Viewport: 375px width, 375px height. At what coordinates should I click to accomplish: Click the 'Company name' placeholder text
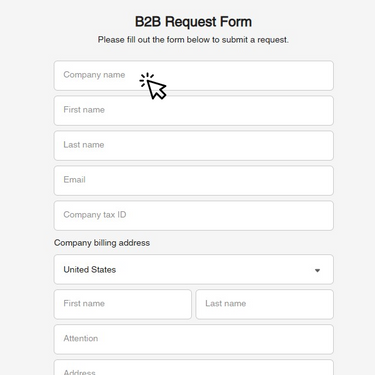point(94,75)
